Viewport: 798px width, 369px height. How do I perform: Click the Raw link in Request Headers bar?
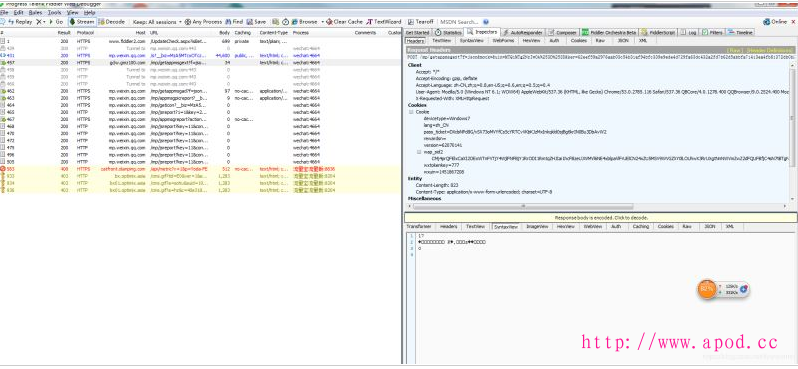click(734, 50)
